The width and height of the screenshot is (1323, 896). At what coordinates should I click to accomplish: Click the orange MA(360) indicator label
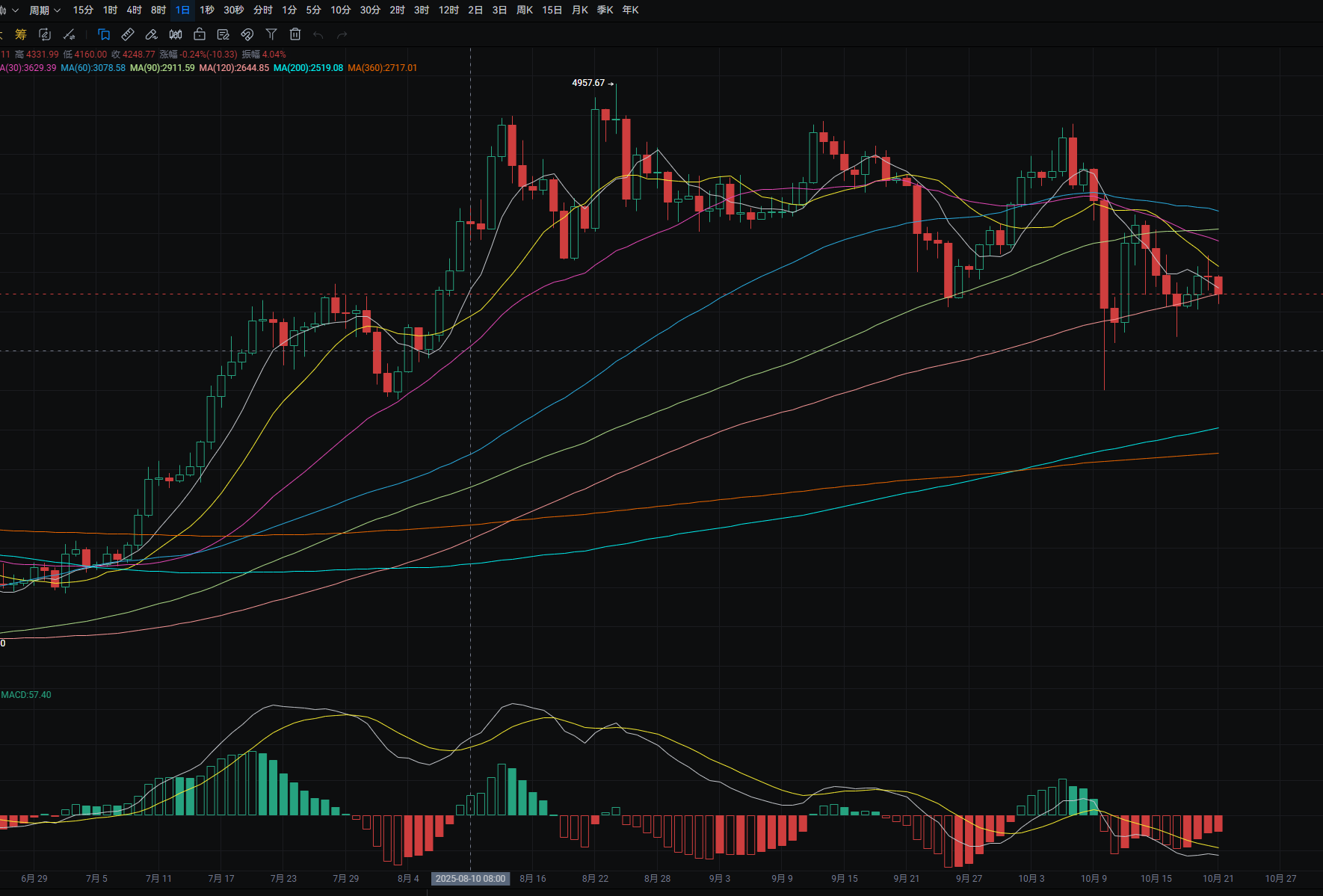pyautogui.click(x=382, y=68)
